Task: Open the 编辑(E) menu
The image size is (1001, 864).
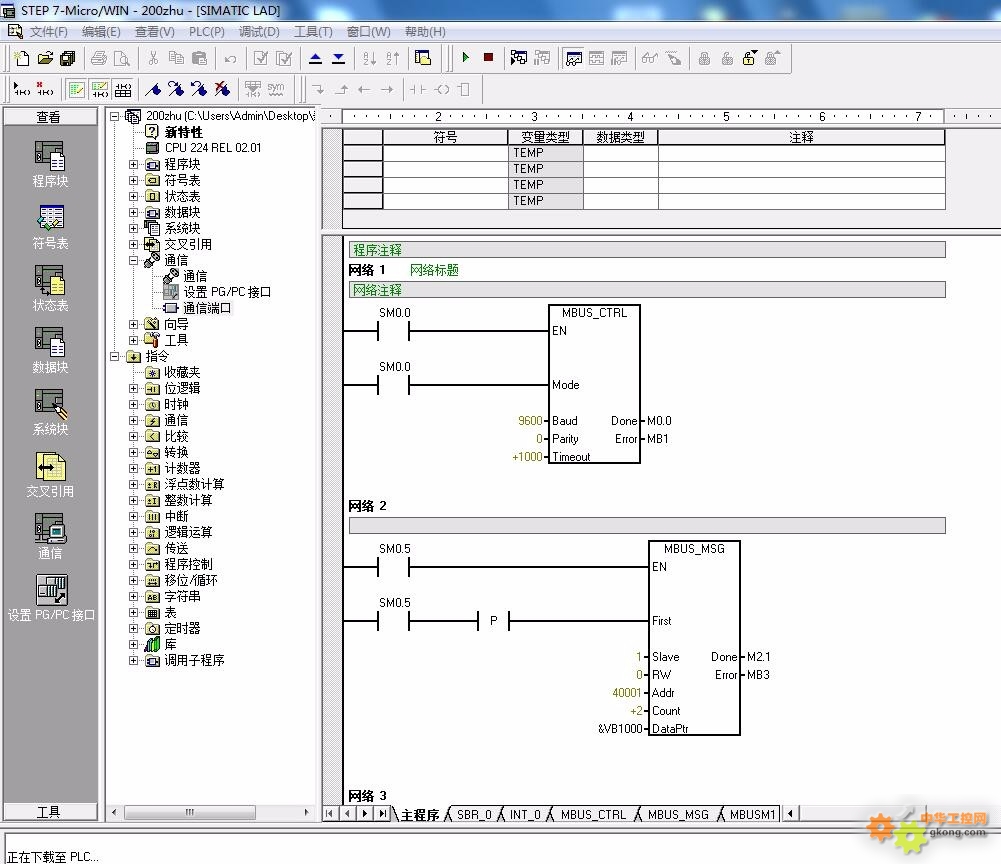Action: point(101,31)
